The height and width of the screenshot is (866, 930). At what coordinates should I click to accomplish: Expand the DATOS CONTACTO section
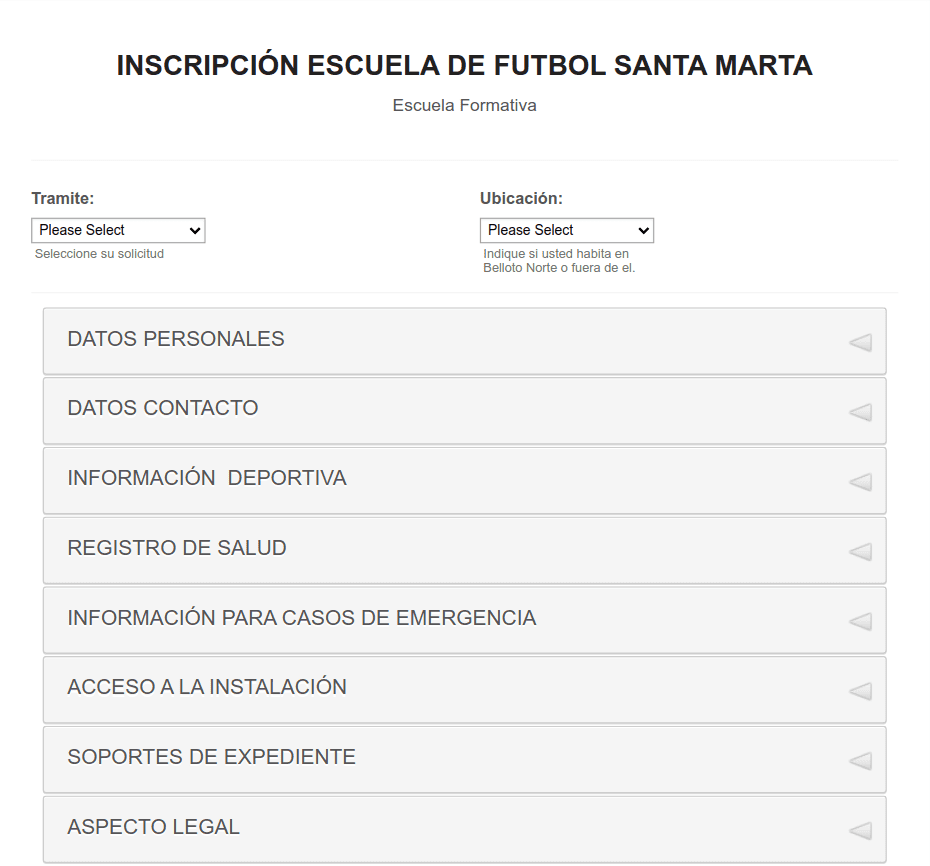point(464,410)
